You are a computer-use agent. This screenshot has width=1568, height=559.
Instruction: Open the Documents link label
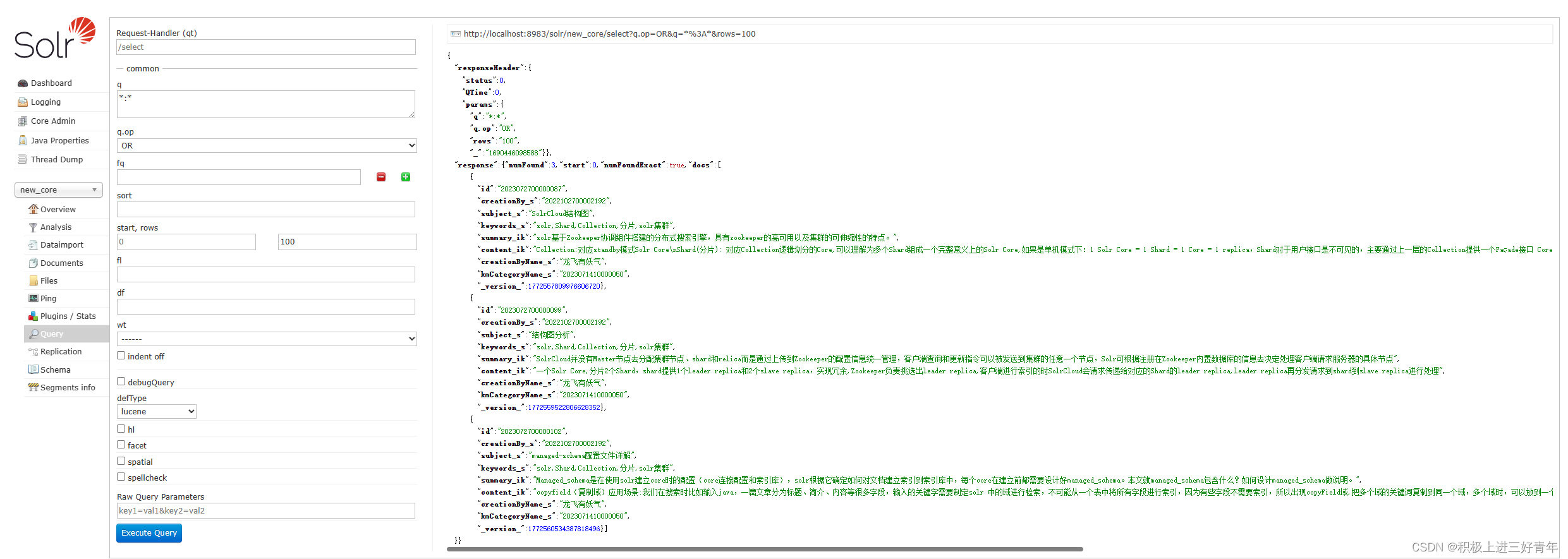[x=61, y=263]
